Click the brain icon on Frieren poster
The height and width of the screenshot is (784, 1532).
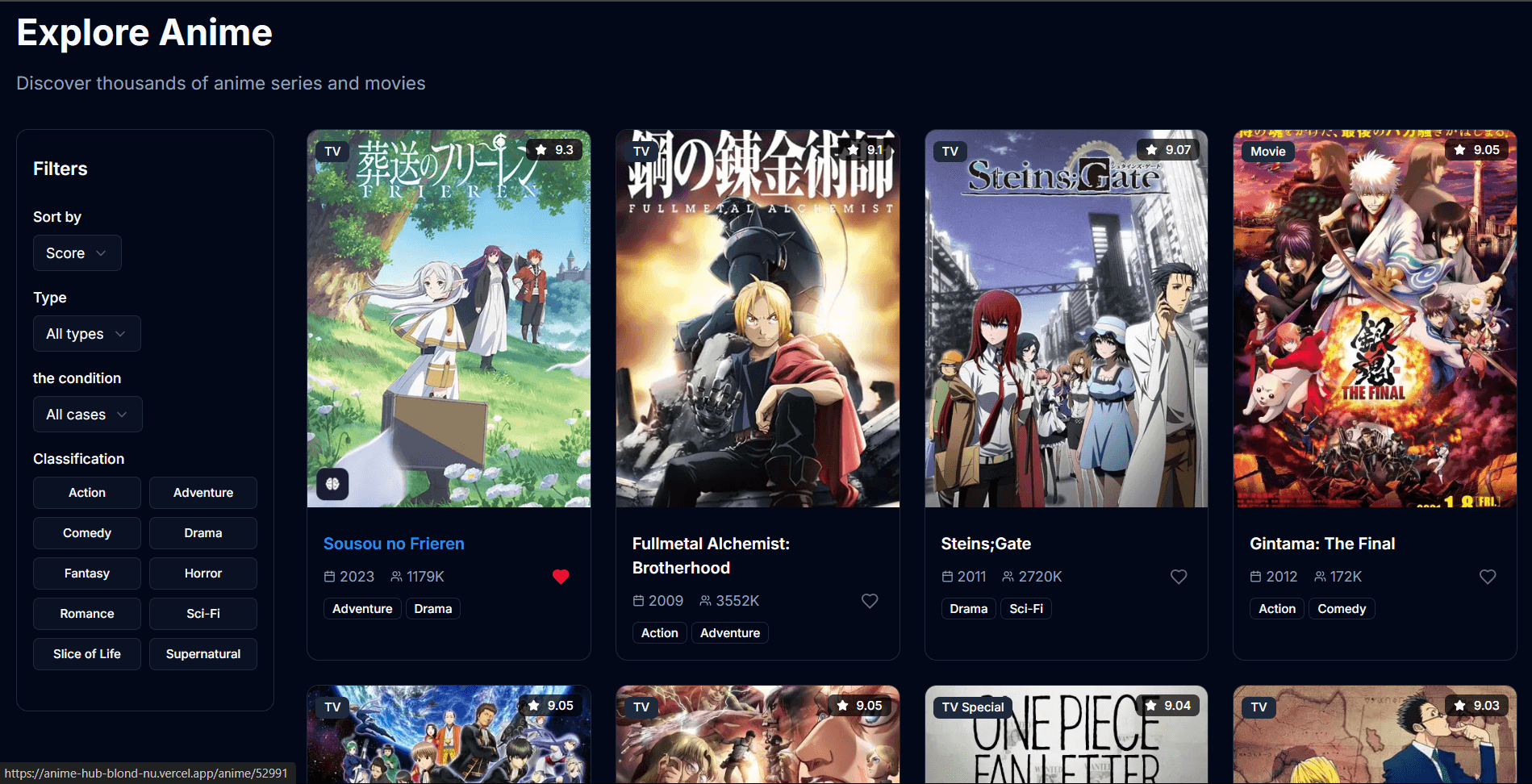(332, 484)
